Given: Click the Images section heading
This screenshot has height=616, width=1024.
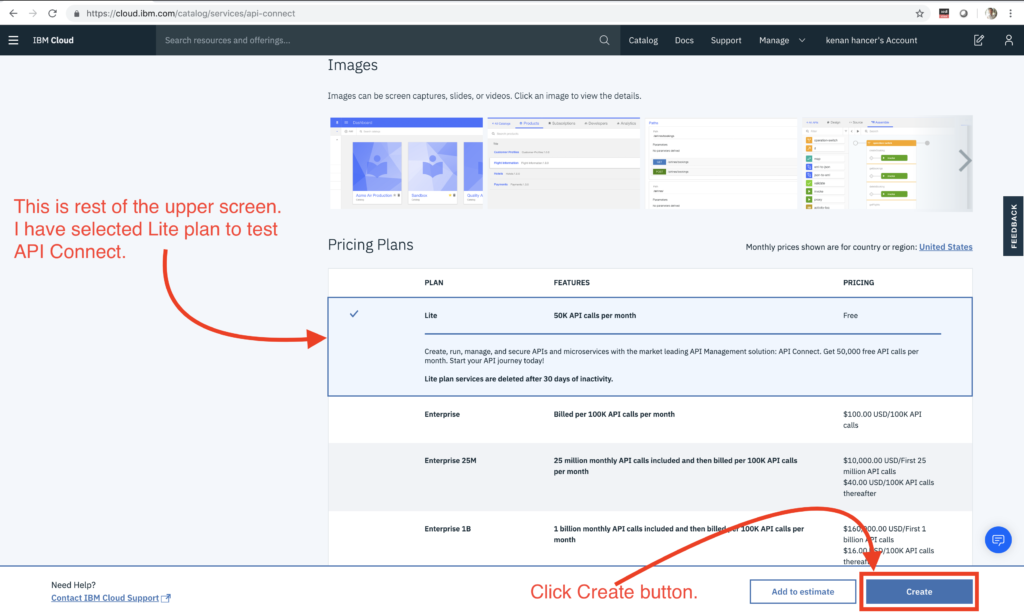Looking at the screenshot, I should 353,65.
